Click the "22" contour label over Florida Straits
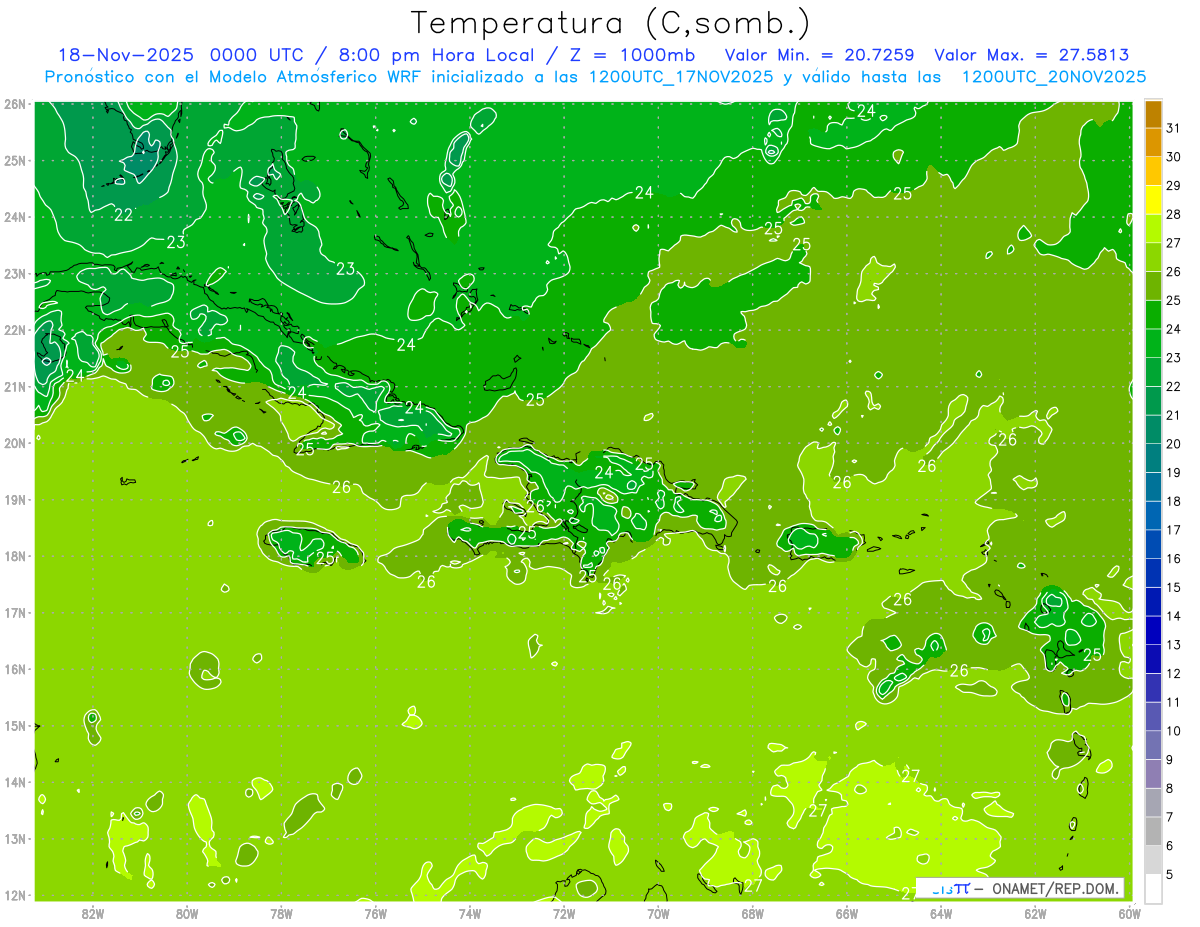The image size is (1200, 927). pyautogui.click(x=124, y=215)
